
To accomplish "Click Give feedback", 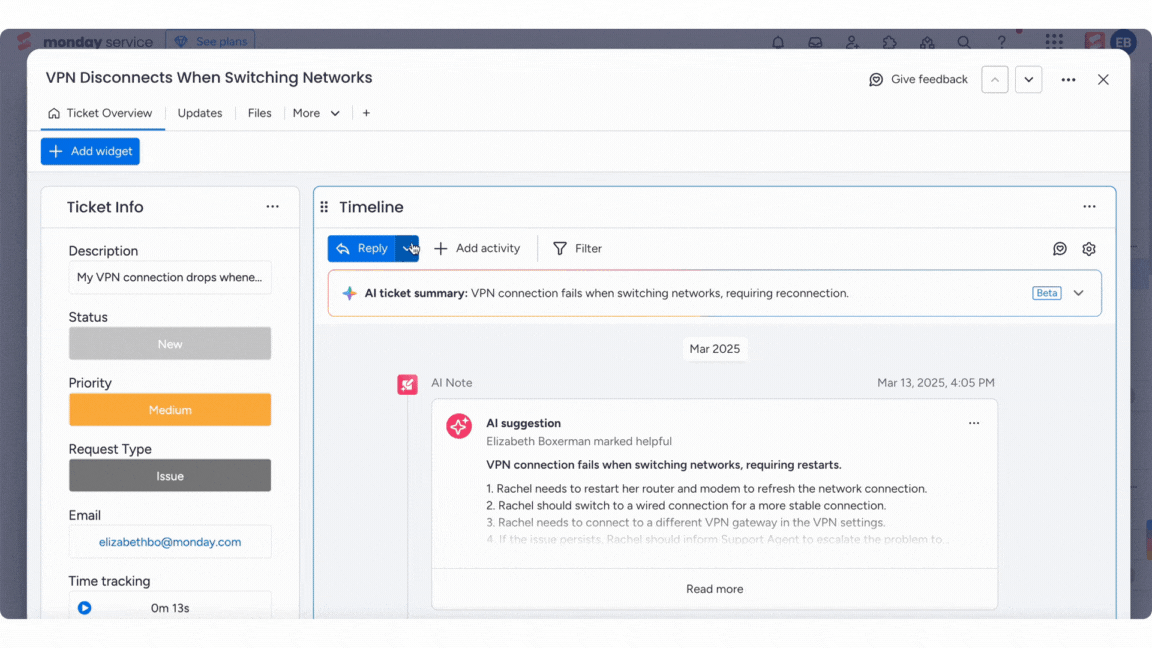I will point(918,79).
